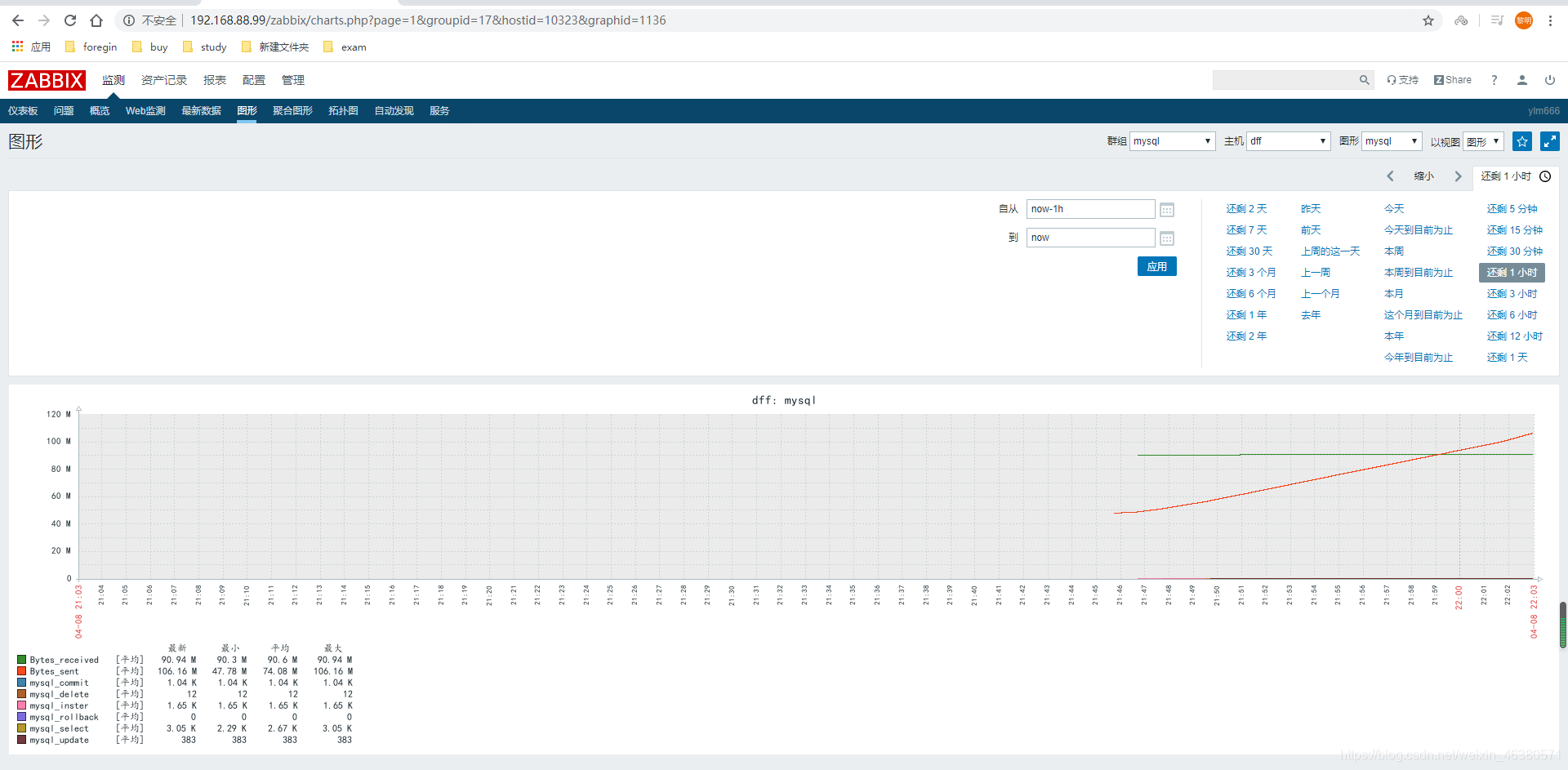Click the Bytes_received green legend swatch
Viewport: 1568px width, 770px height.
pyautogui.click(x=22, y=660)
